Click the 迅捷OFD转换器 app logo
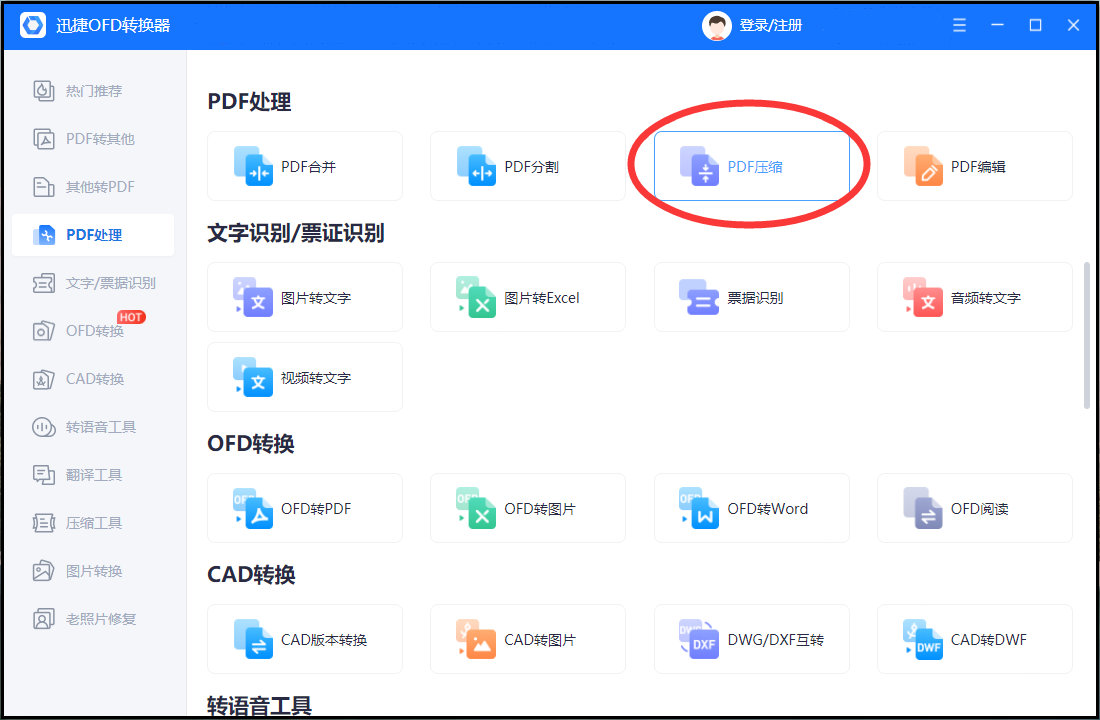The image size is (1100, 720). (33, 25)
